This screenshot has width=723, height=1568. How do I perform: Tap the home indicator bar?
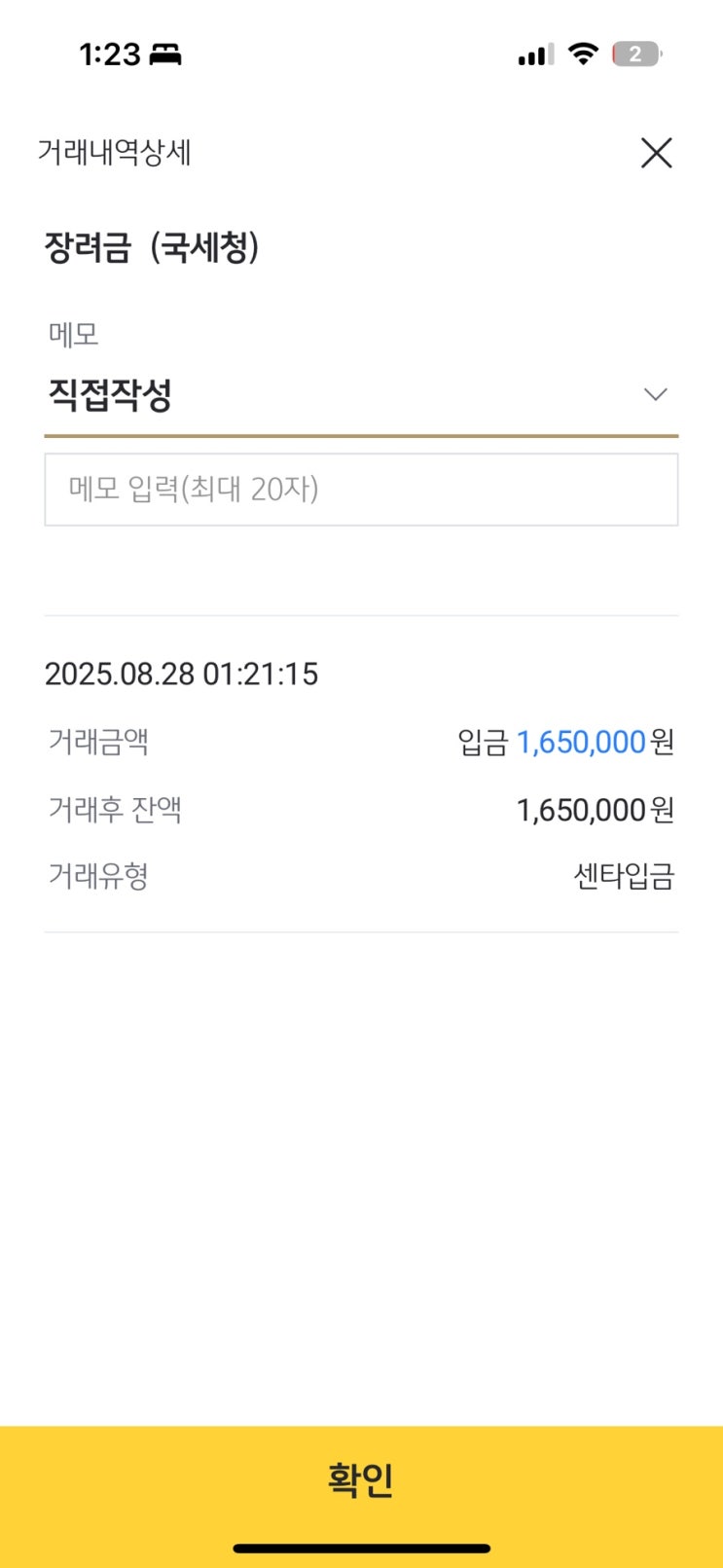click(361, 1548)
